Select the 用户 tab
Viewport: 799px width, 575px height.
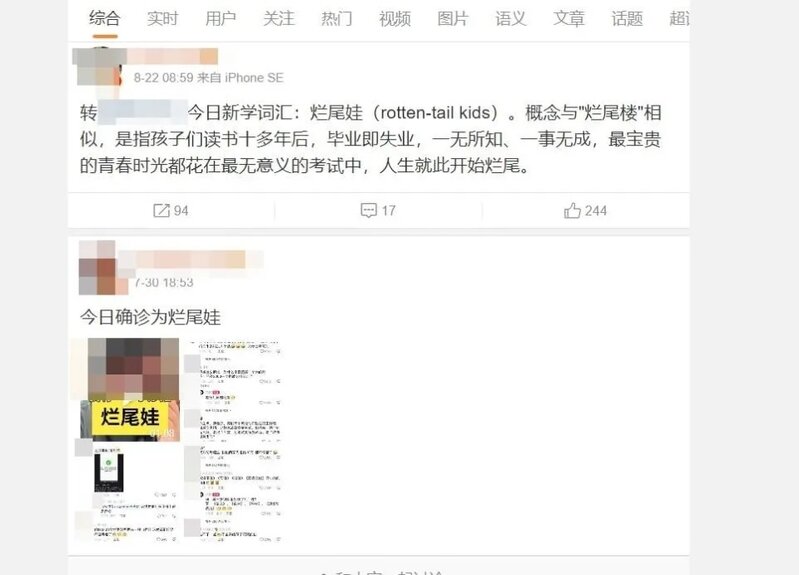coord(221,19)
